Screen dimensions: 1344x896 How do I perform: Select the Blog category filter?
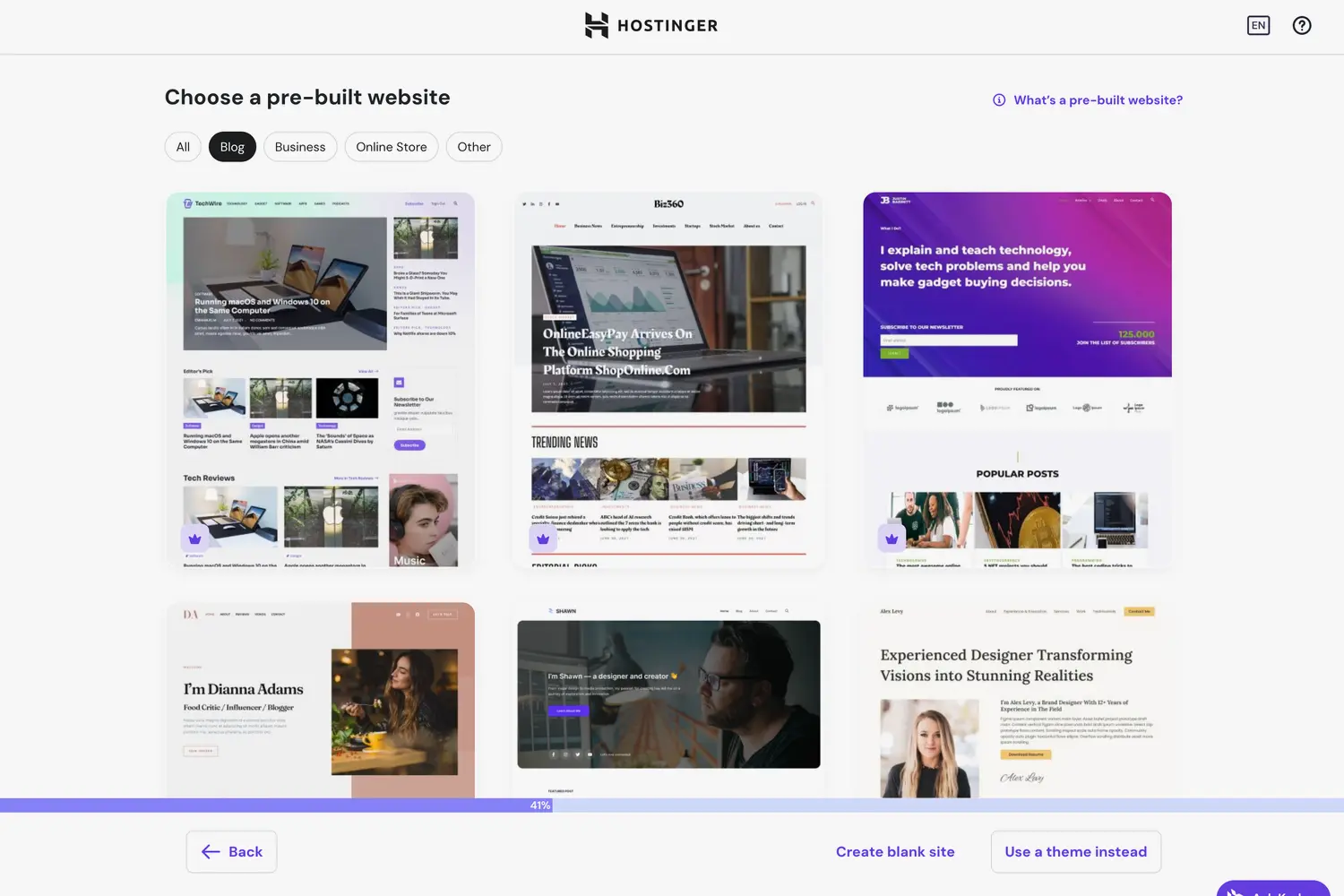coord(232,147)
